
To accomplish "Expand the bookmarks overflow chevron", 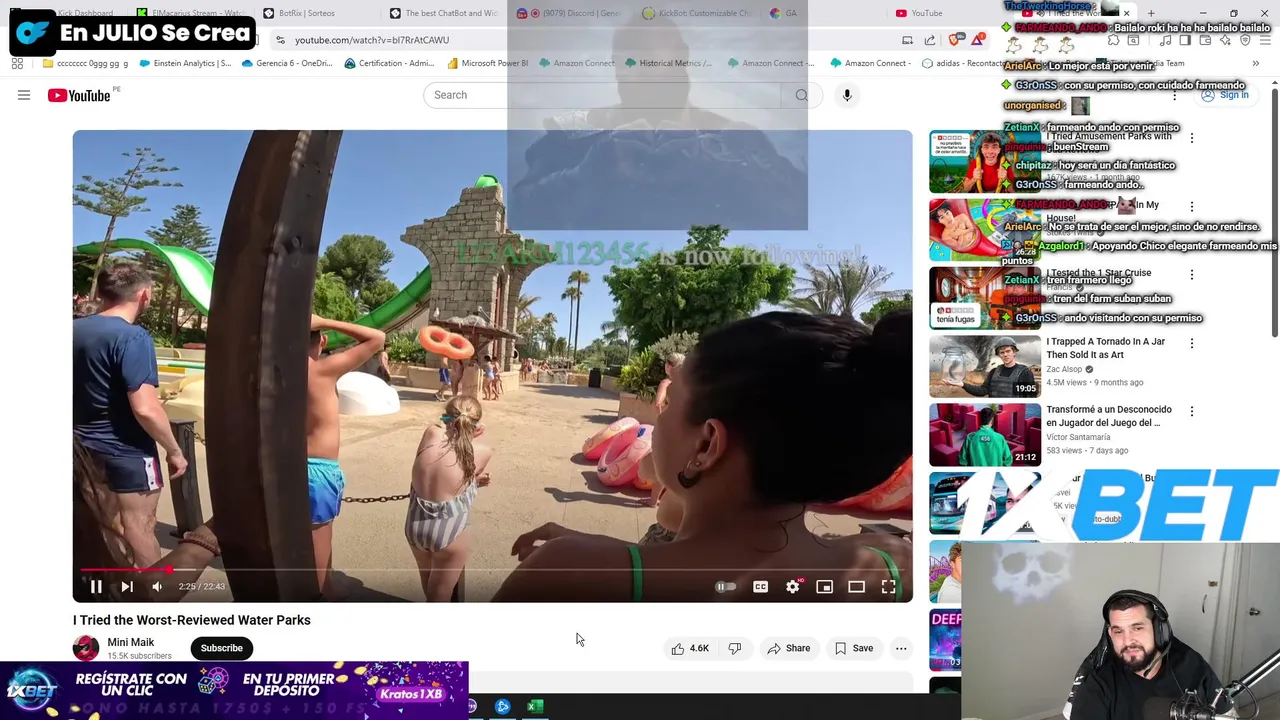I will pos(1255,63).
